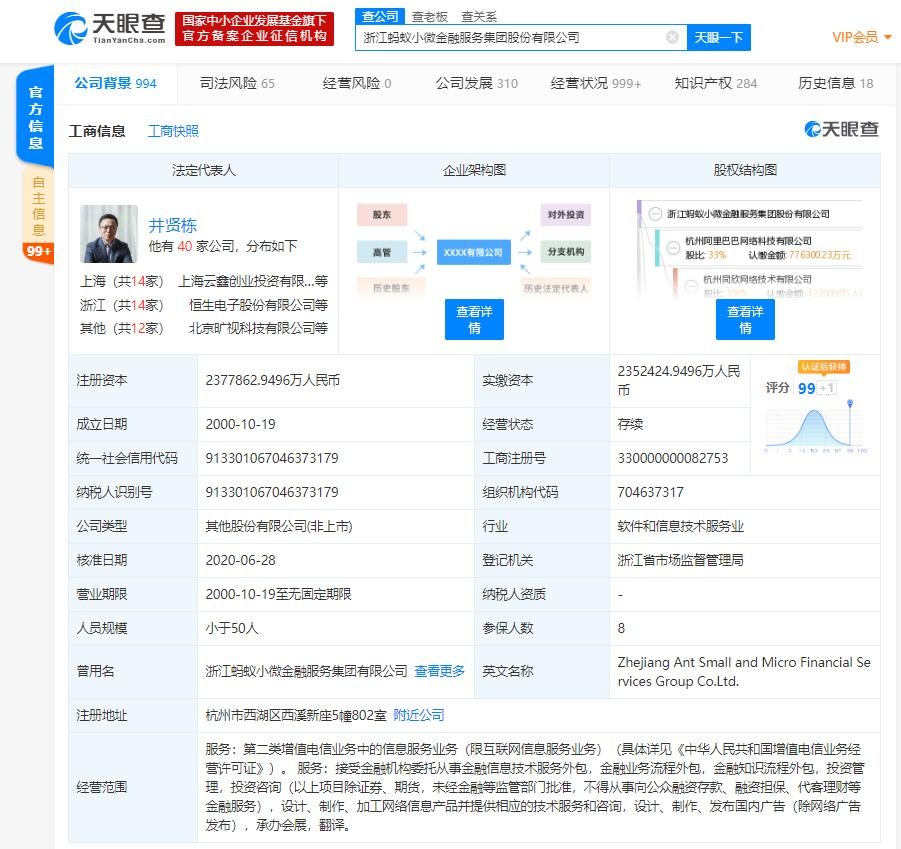The image size is (901, 849).
Task: Click into the company name search field
Action: (511, 37)
